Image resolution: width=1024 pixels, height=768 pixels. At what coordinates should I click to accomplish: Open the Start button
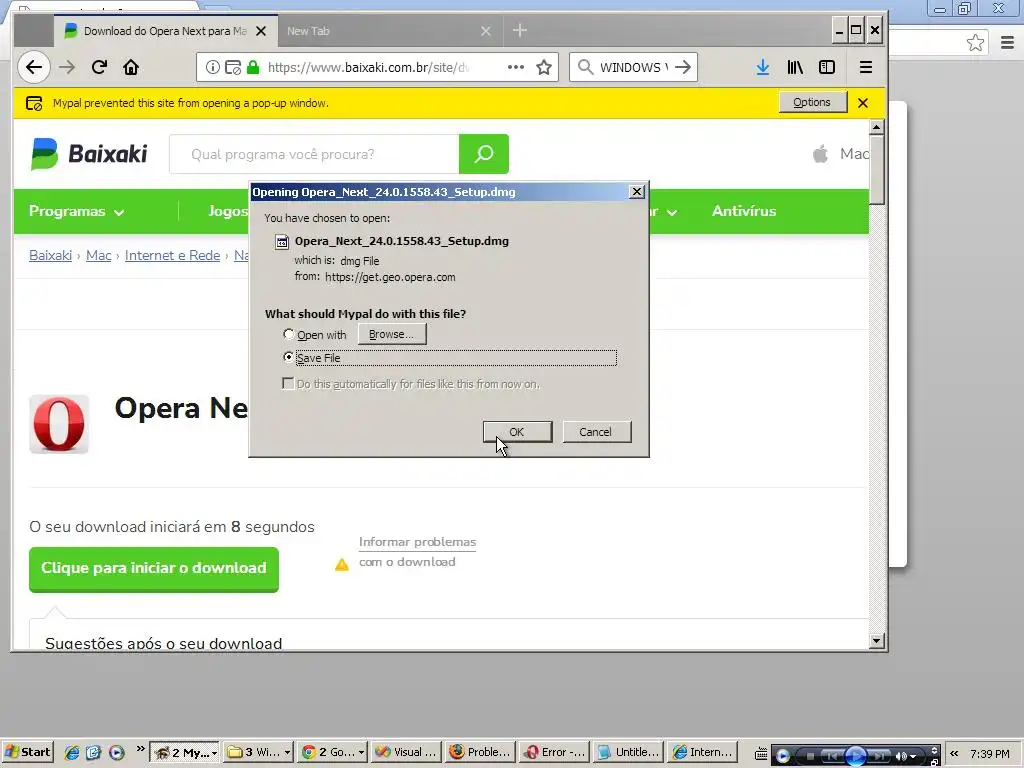pos(27,752)
